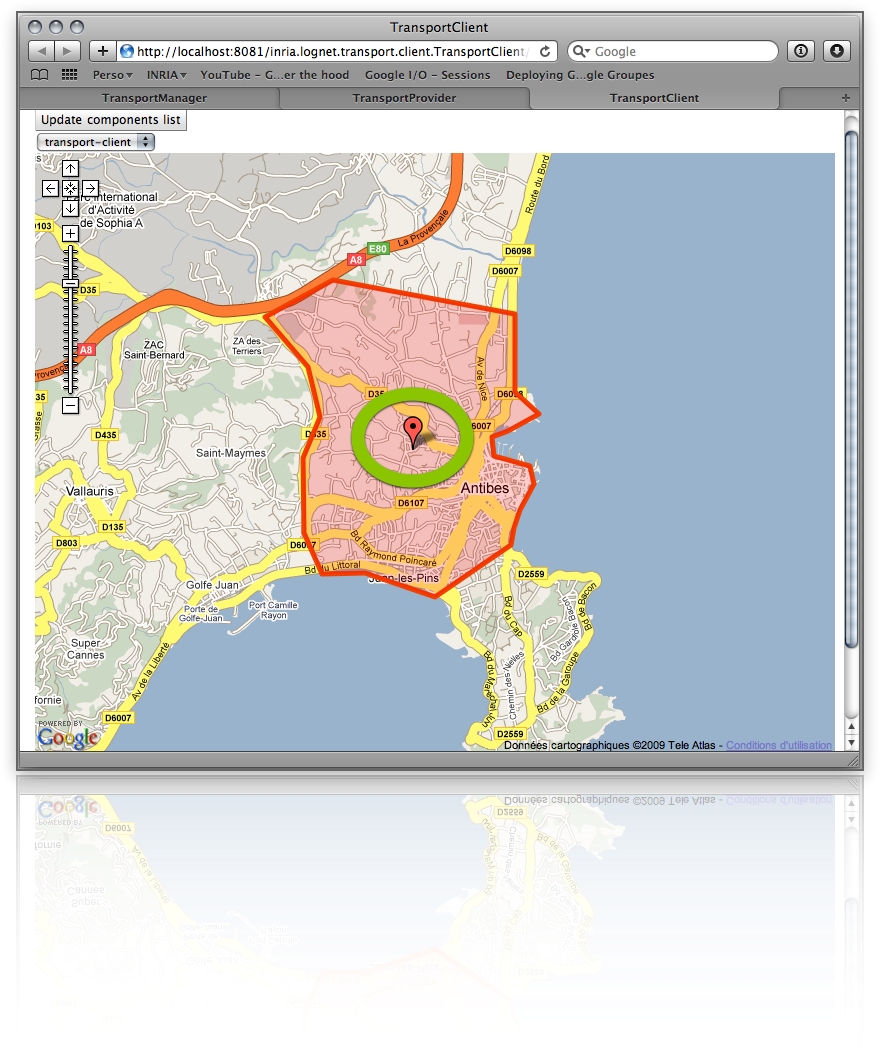This screenshot has width=880, height=1047.
Task: Click the info toolbar button
Action: [801, 51]
